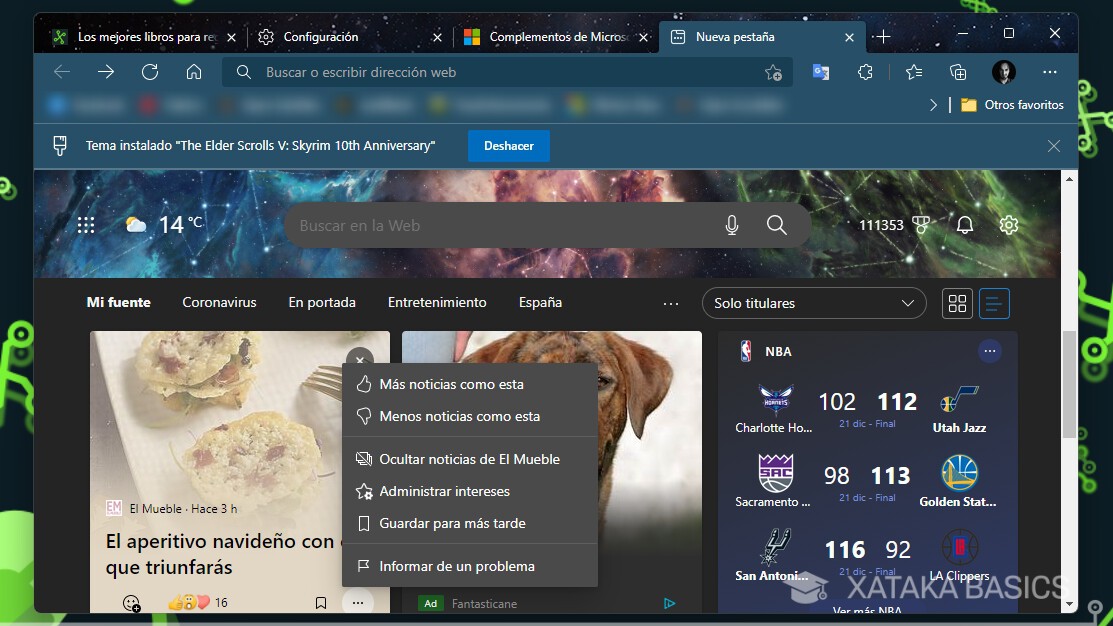
Task: Open the Extensions puzzle icon
Action: tap(865, 71)
